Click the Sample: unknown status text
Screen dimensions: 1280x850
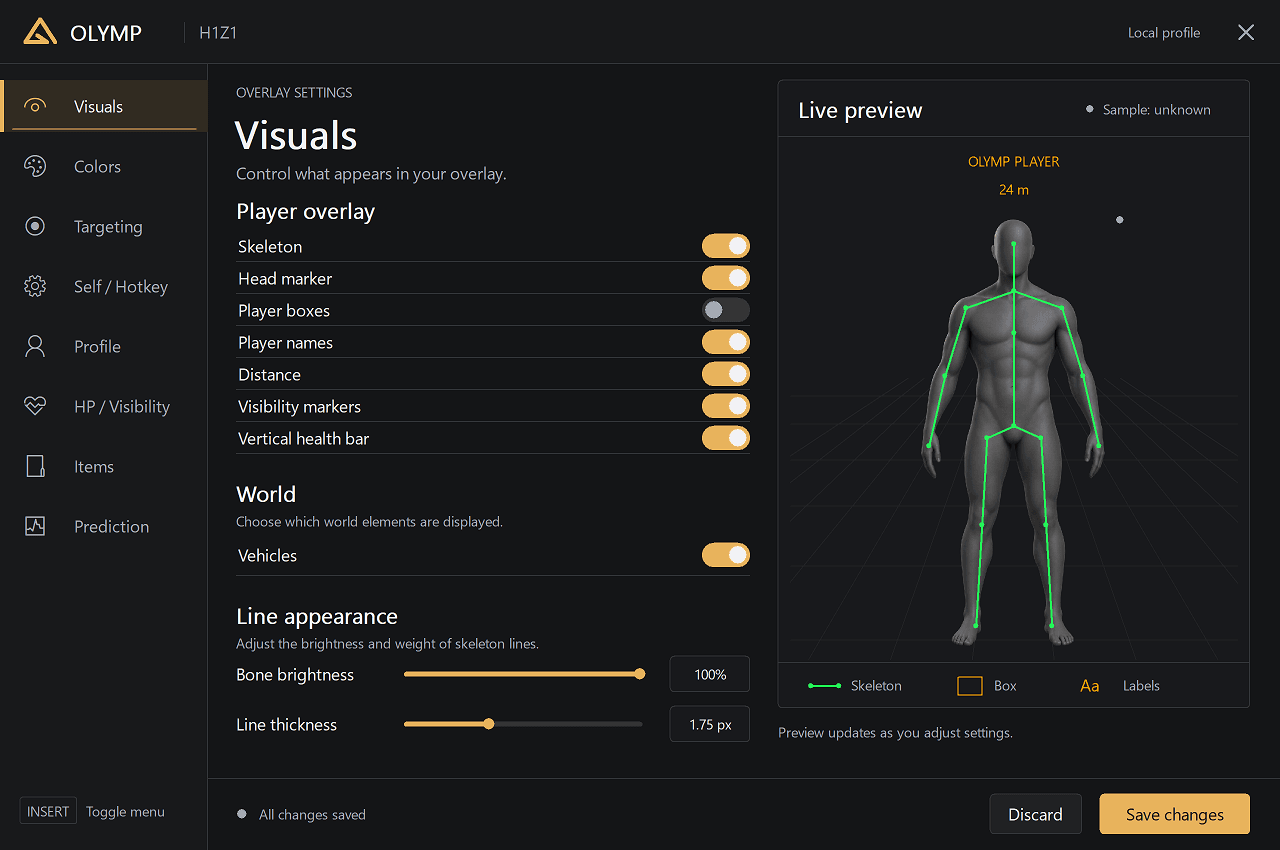pyautogui.click(x=1156, y=110)
